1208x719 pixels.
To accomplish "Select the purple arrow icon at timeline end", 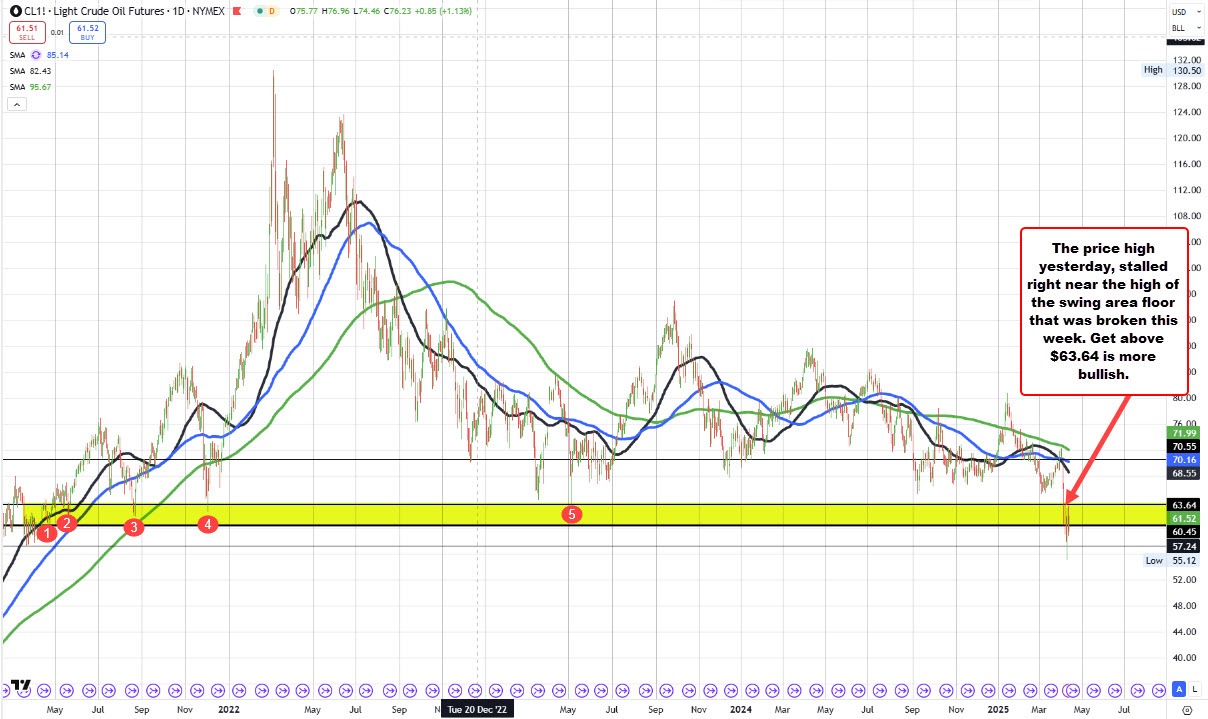I will (1159, 689).
